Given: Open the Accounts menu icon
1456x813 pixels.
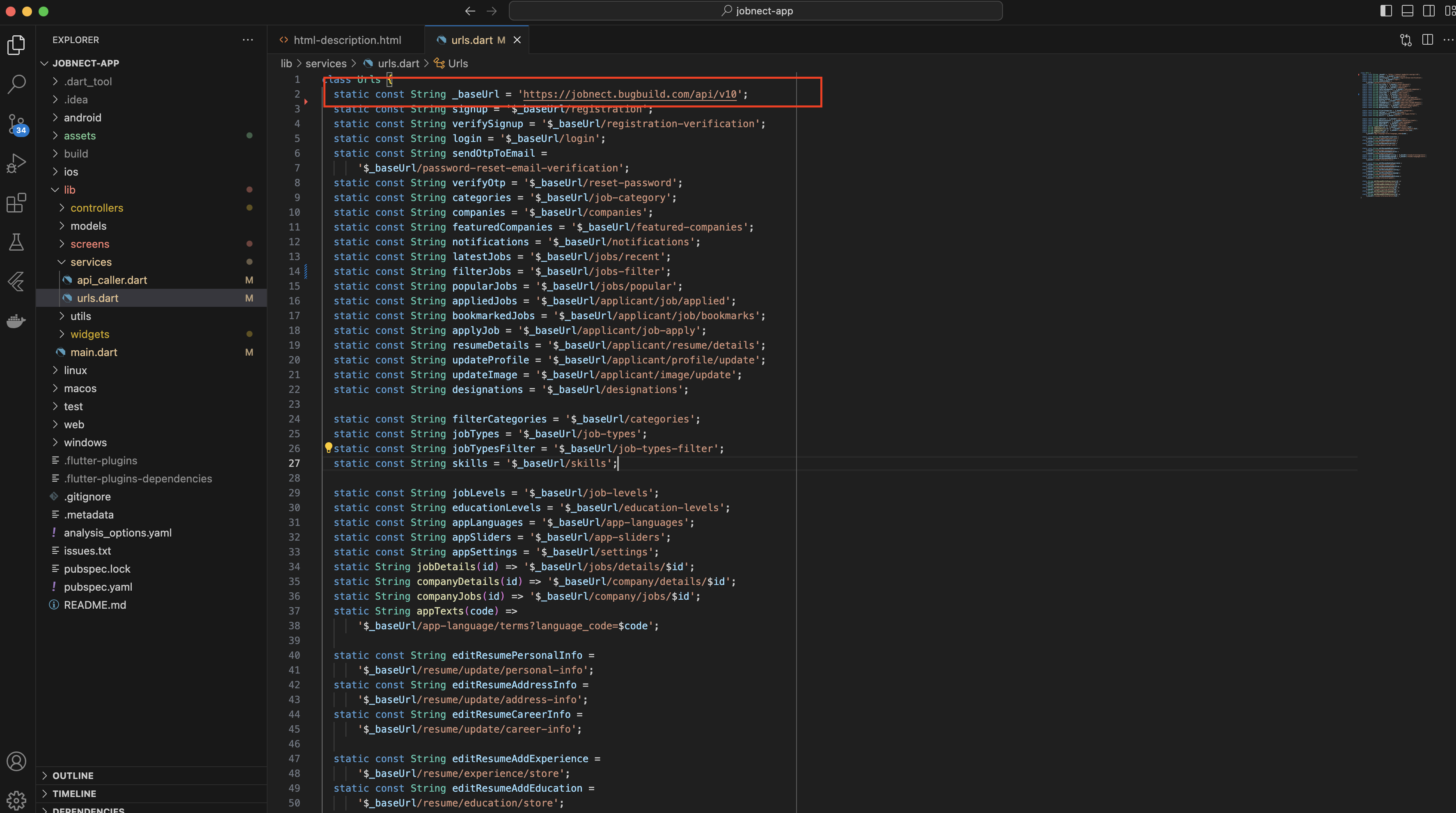Looking at the screenshot, I should [x=16, y=761].
